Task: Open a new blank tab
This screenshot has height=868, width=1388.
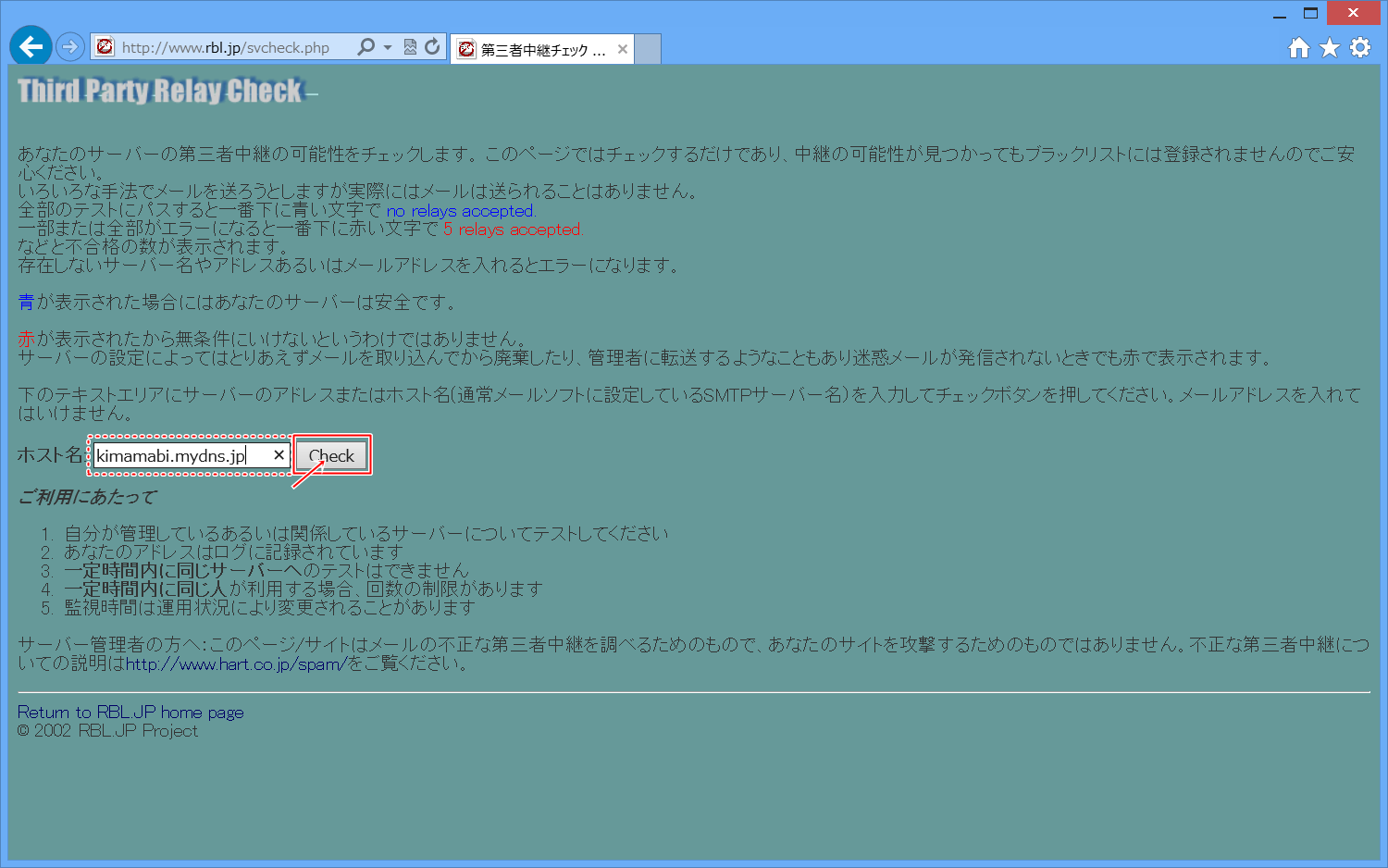Action: pyautogui.click(x=648, y=50)
